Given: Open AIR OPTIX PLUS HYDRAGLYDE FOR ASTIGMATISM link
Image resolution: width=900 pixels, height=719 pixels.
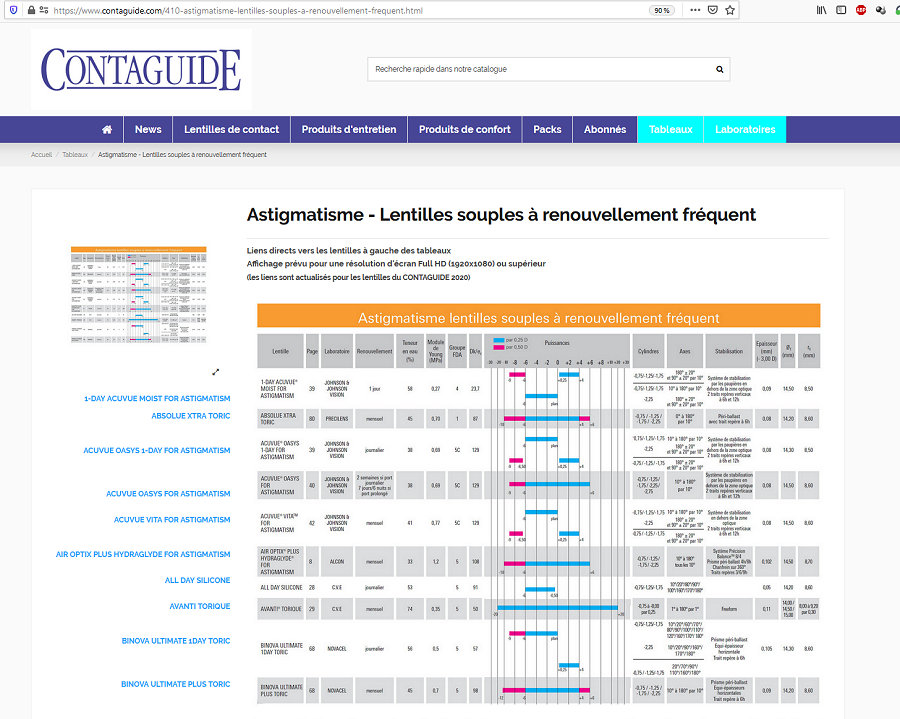Looking at the screenshot, I should point(143,554).
